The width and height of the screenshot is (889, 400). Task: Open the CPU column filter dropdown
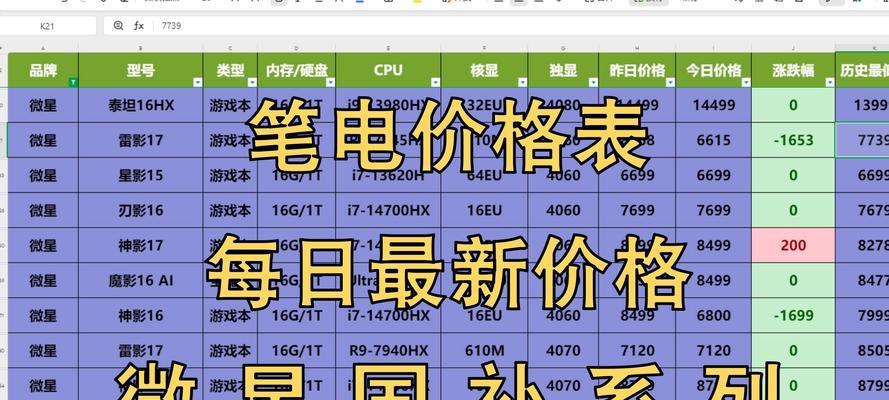[435, 83]
